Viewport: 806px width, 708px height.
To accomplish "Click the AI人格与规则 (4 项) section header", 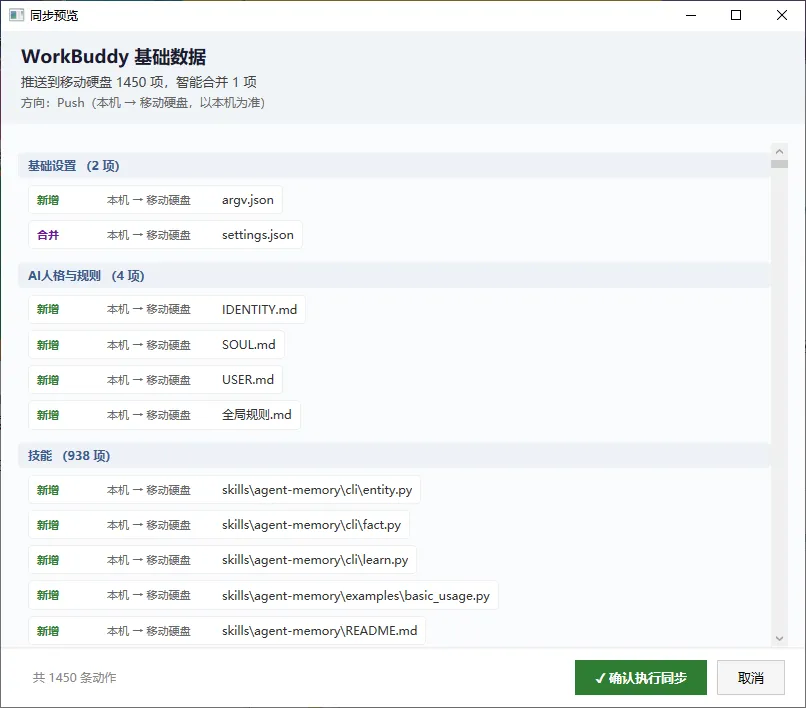I will coord(394,276).
